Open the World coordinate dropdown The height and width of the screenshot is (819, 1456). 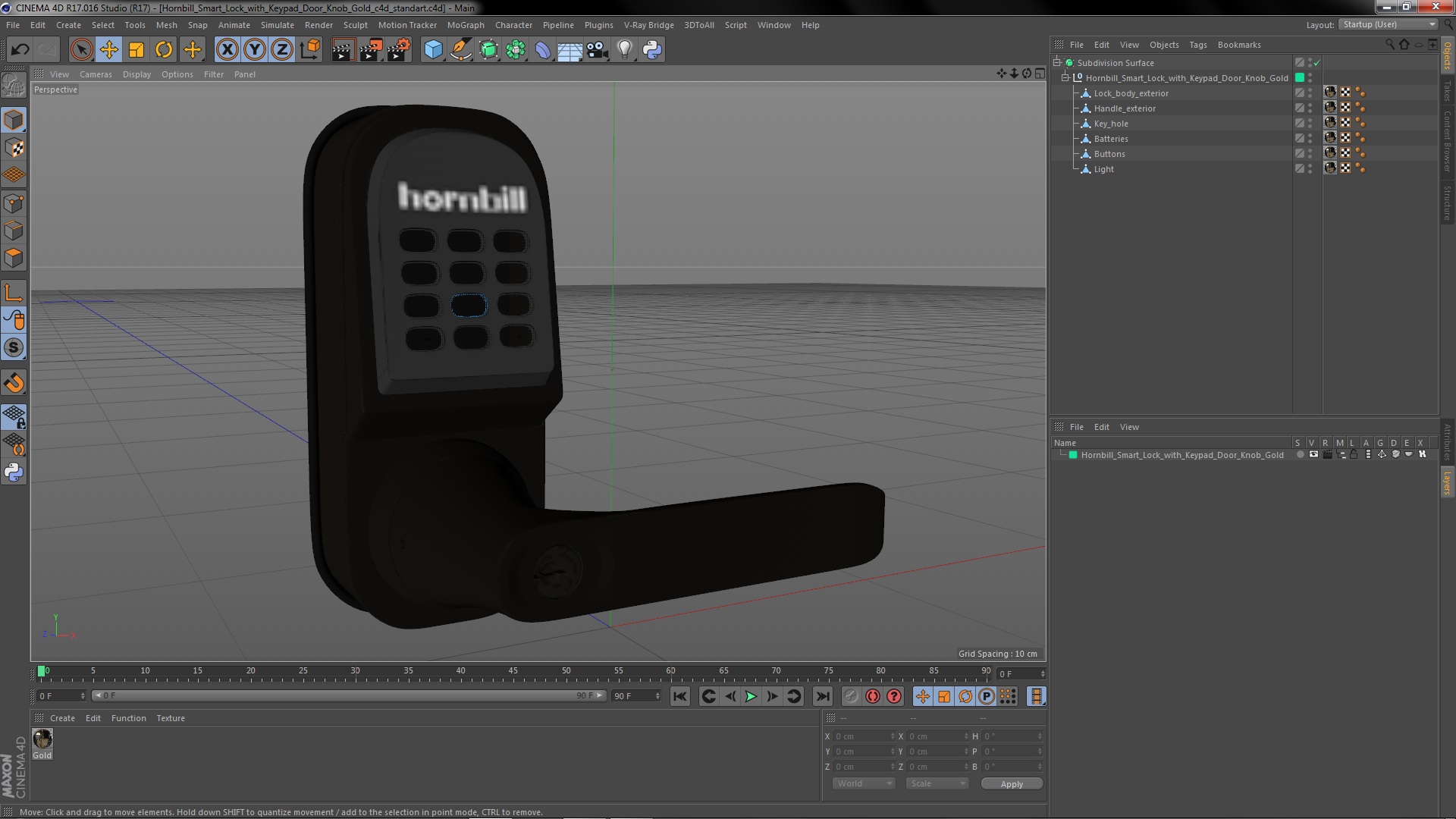click(x=864, y=783)
